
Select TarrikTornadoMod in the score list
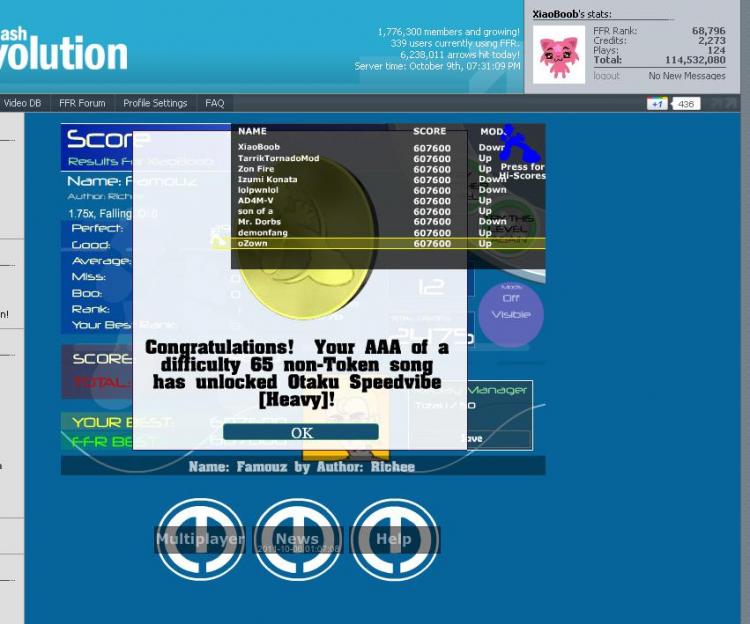[278, 158]
